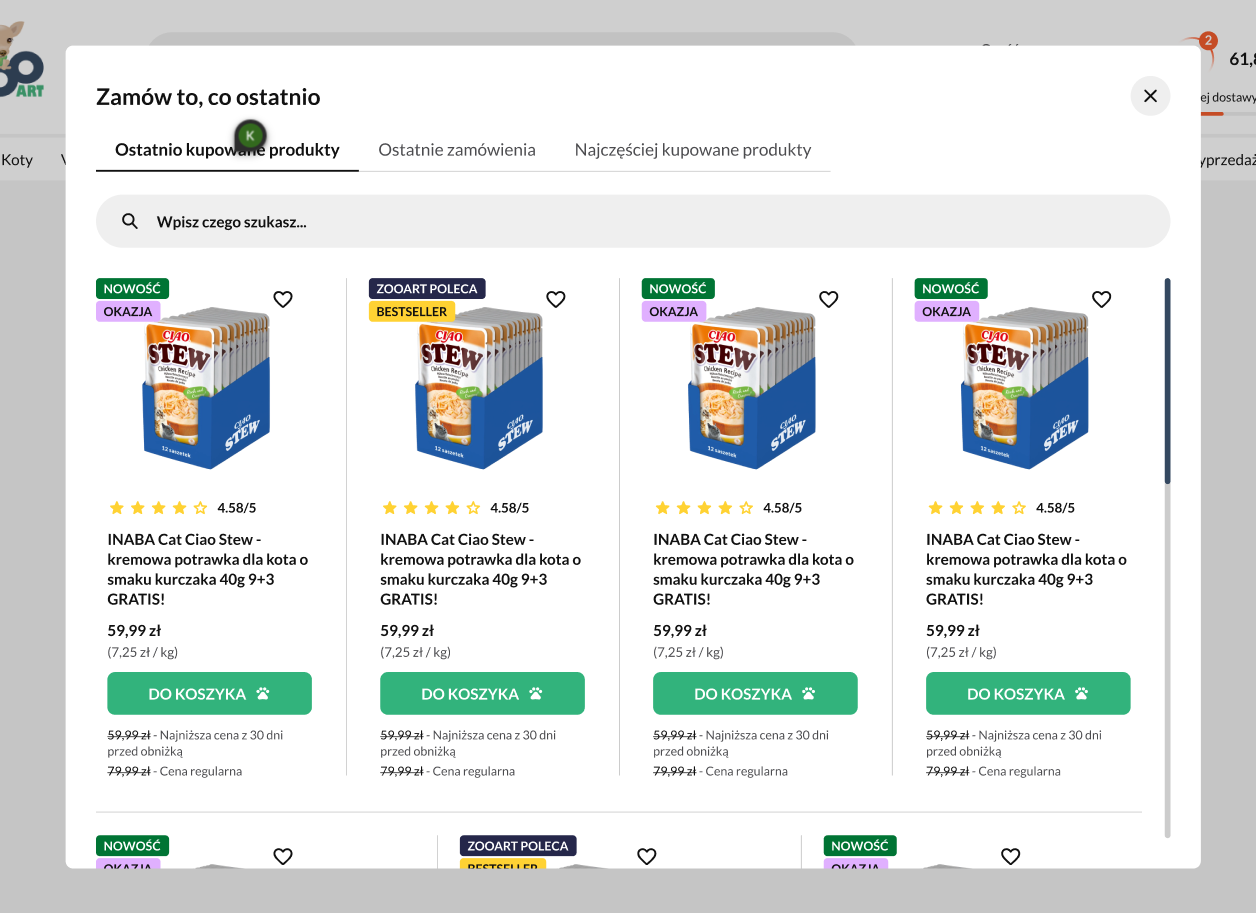
Task: Favorite the first product with heart icon
Action: point(283,299)
